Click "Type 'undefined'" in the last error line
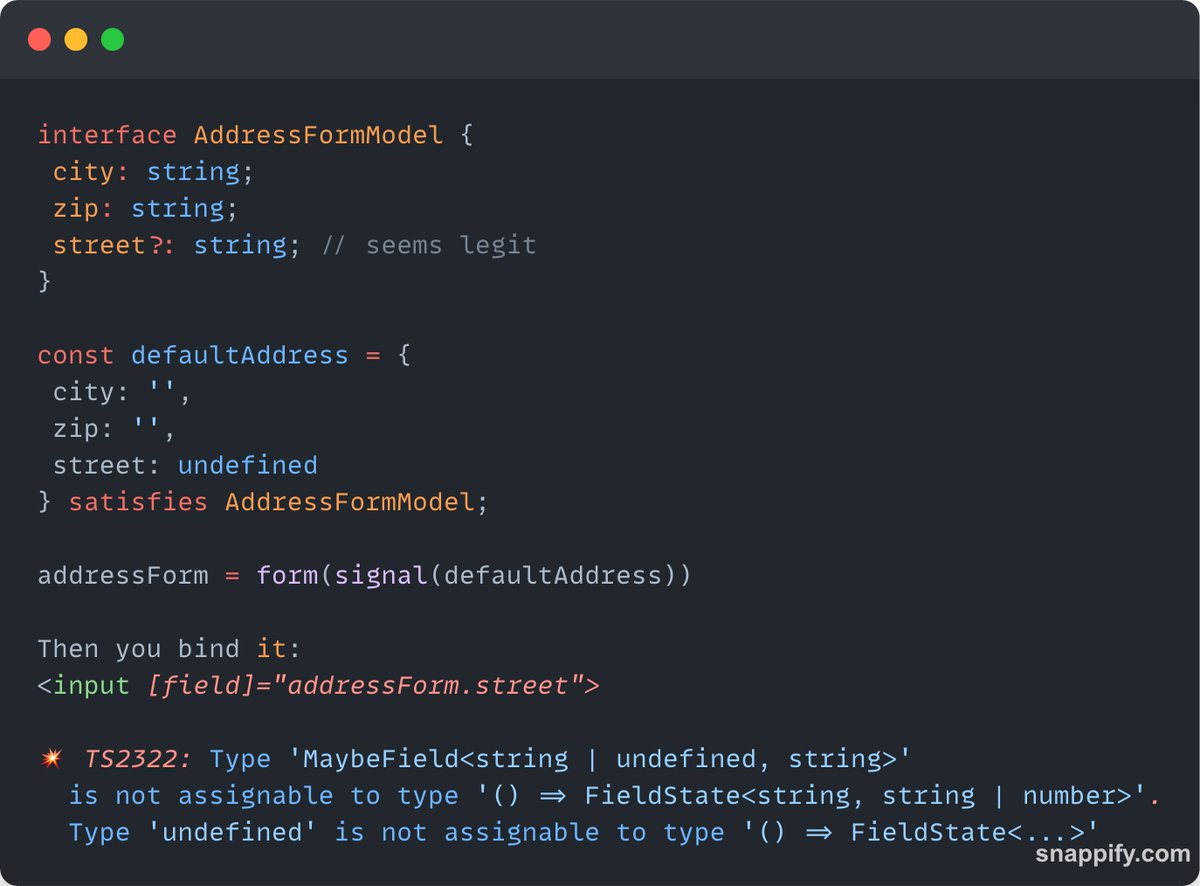1200x886 pixels. point(193,833)
